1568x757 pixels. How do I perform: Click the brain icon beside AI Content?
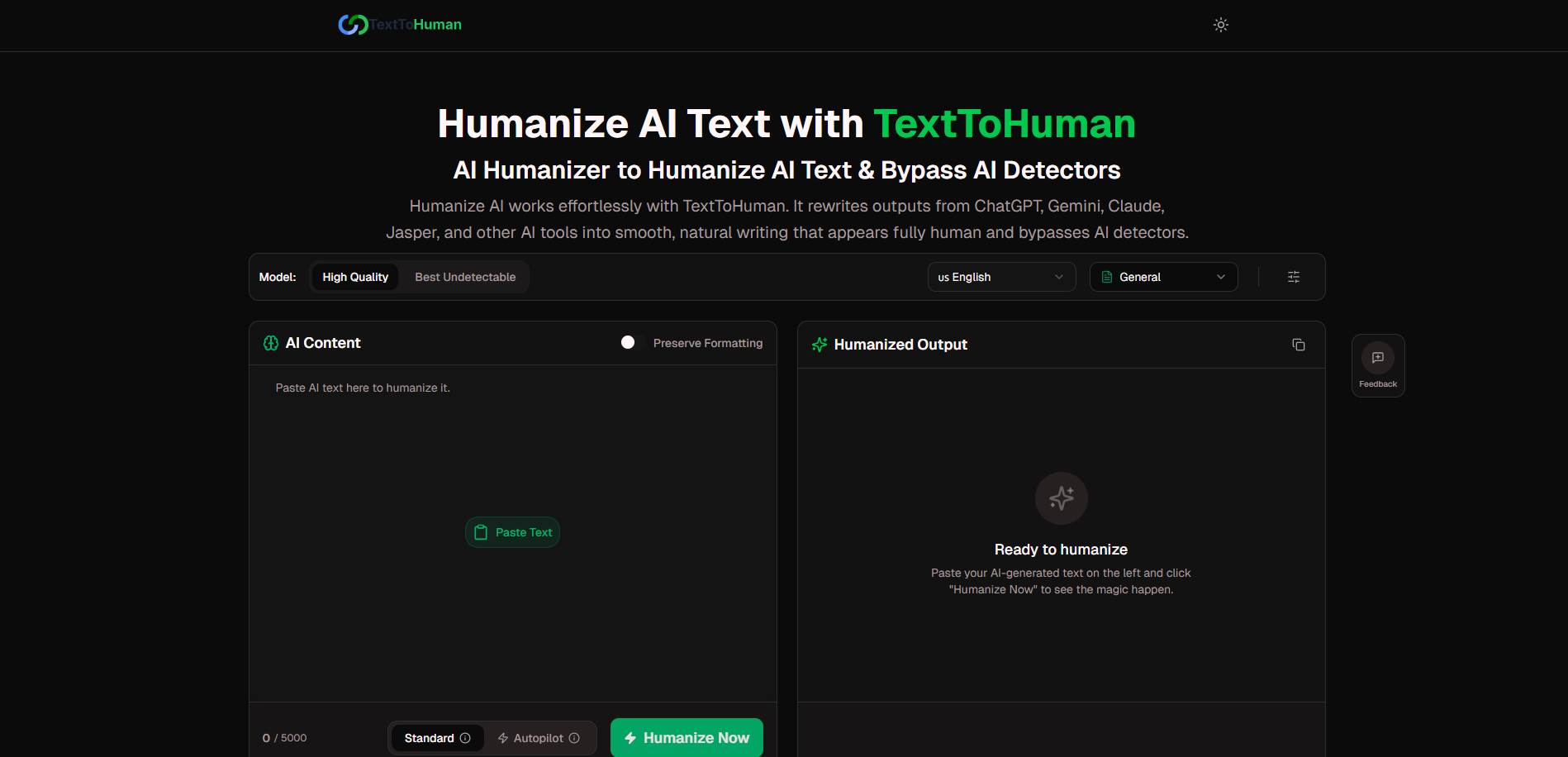coord(270,342)
